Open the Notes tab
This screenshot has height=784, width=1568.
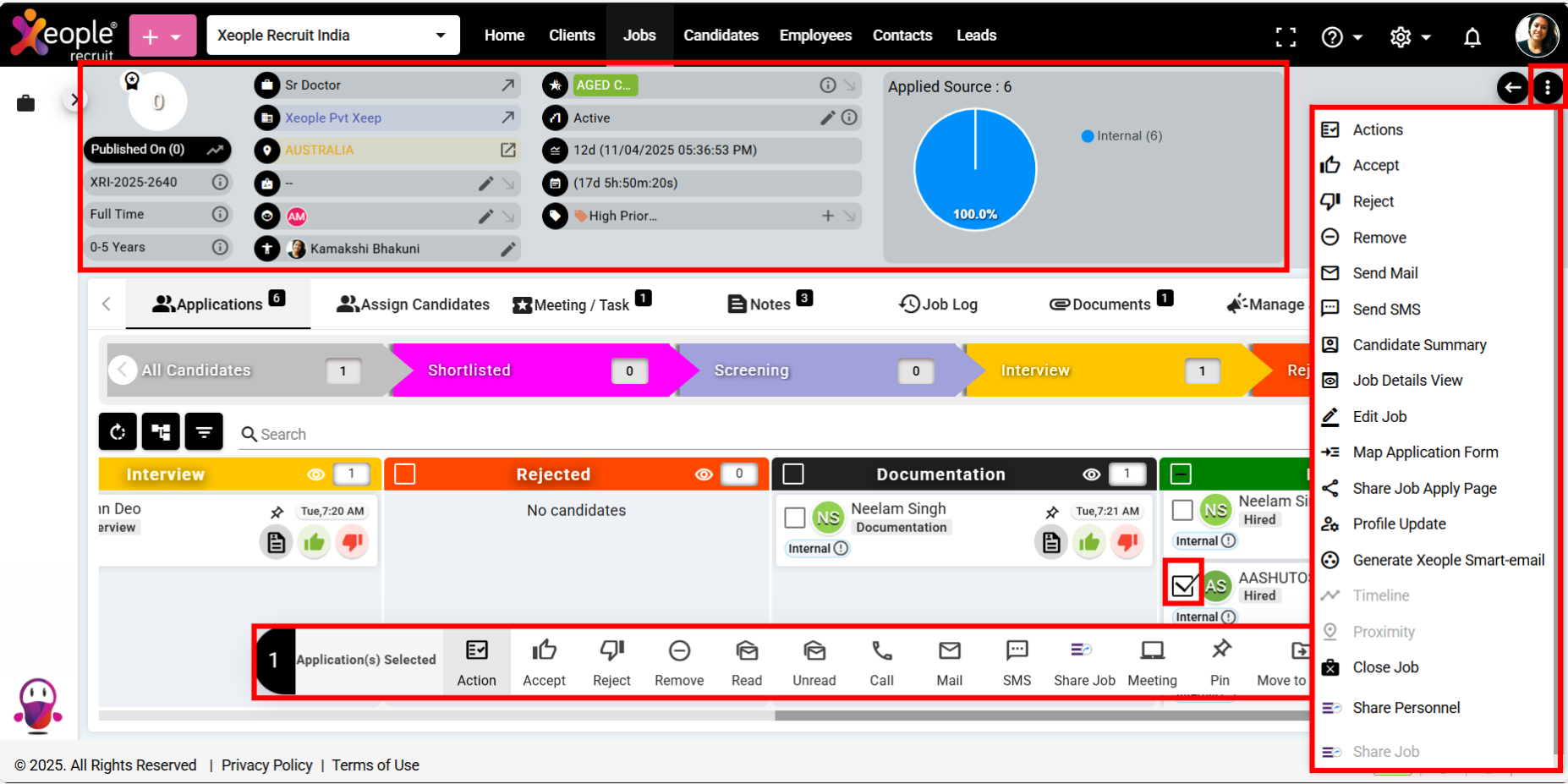pos(770,304)
